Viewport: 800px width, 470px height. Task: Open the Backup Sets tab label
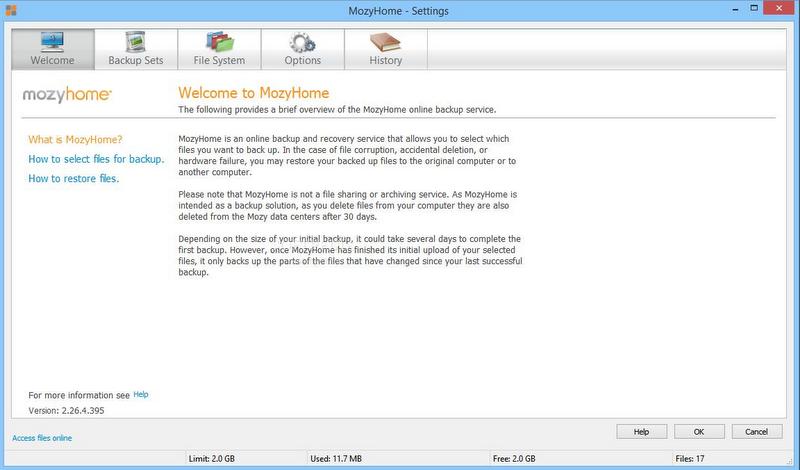pos(136,60)
